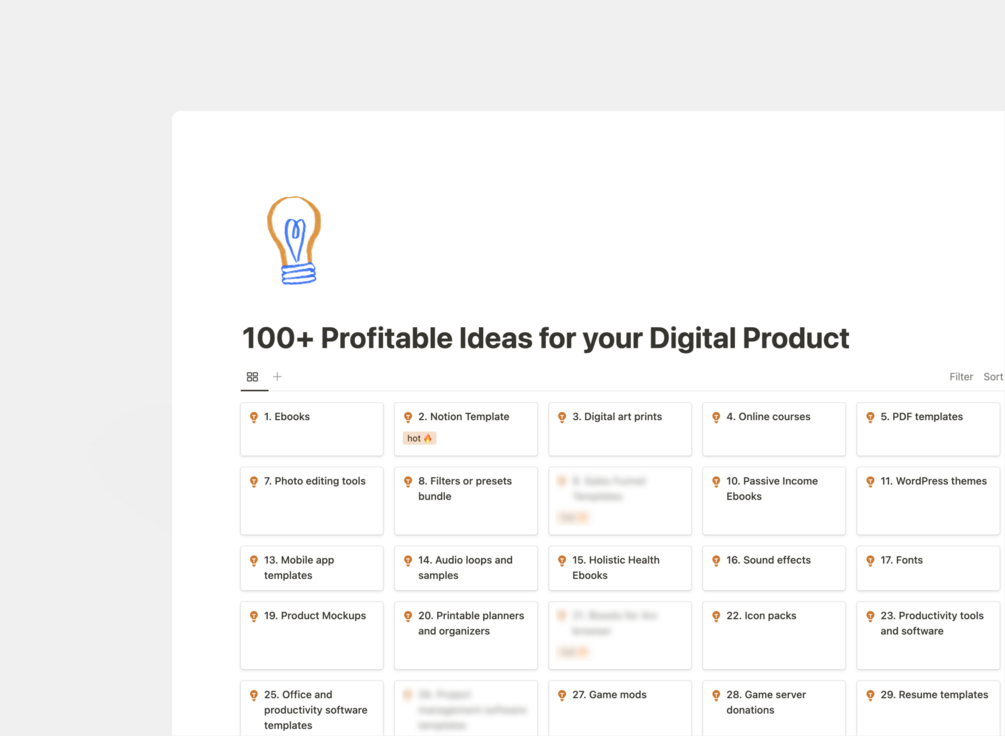Click the gallery view grid icon tab

pyautogui.click(x=252, y=377)
